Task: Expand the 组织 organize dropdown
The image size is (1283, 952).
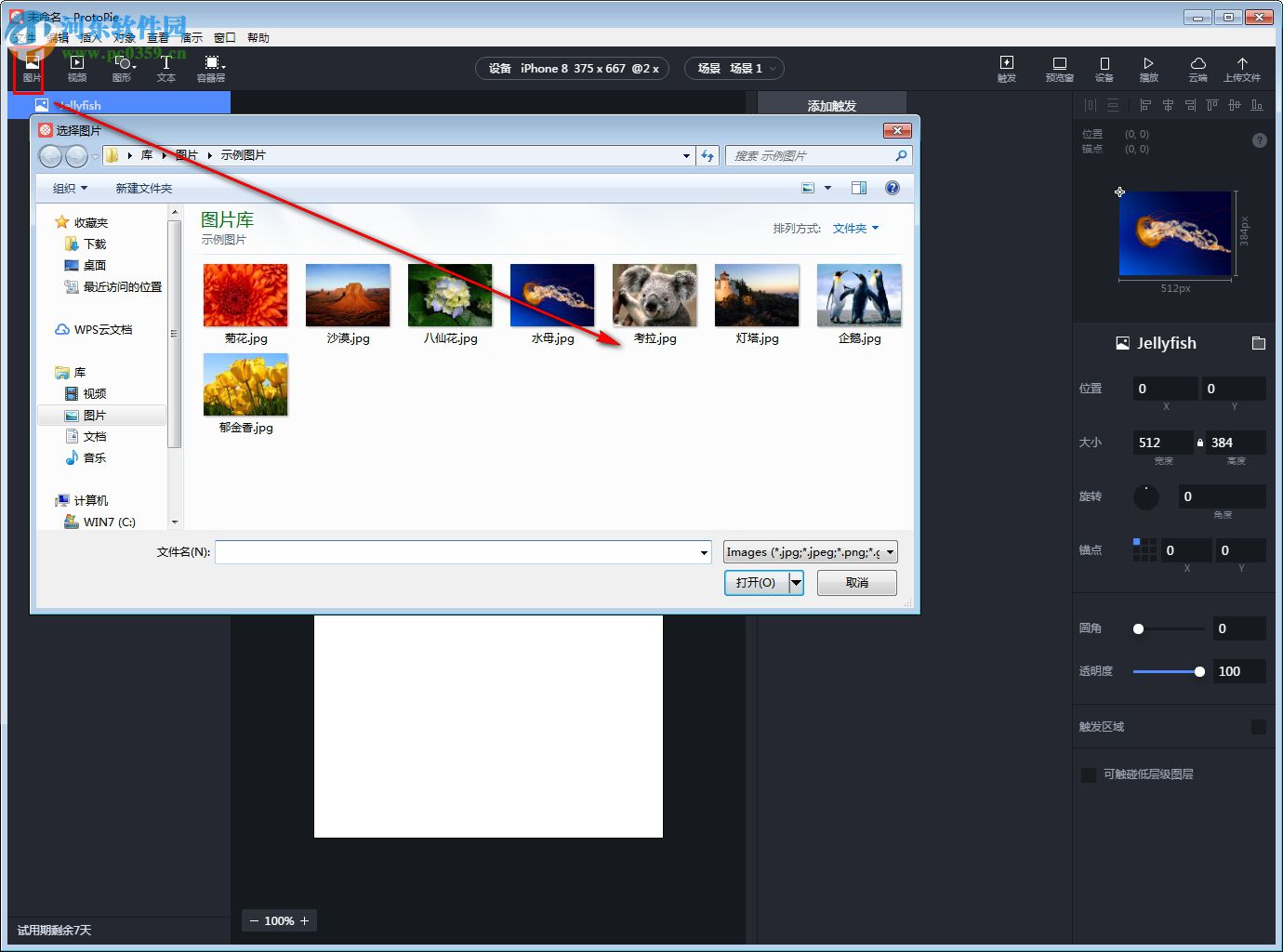Action: tap(70, 189)
